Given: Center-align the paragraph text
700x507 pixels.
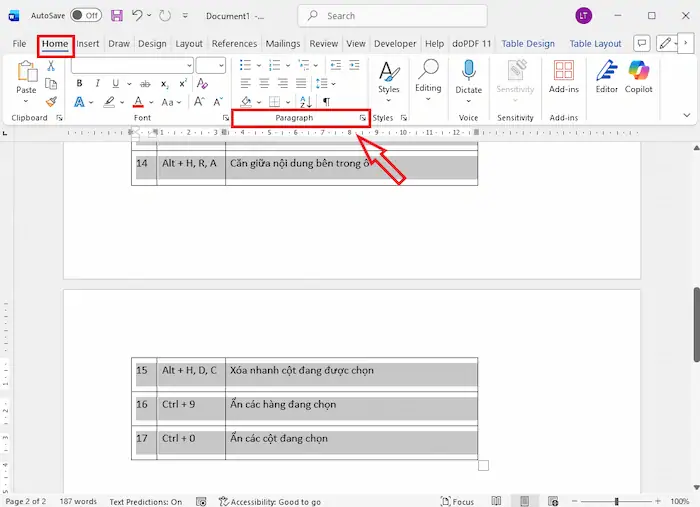Looking at the screenshot, I should tap(264, 84).
